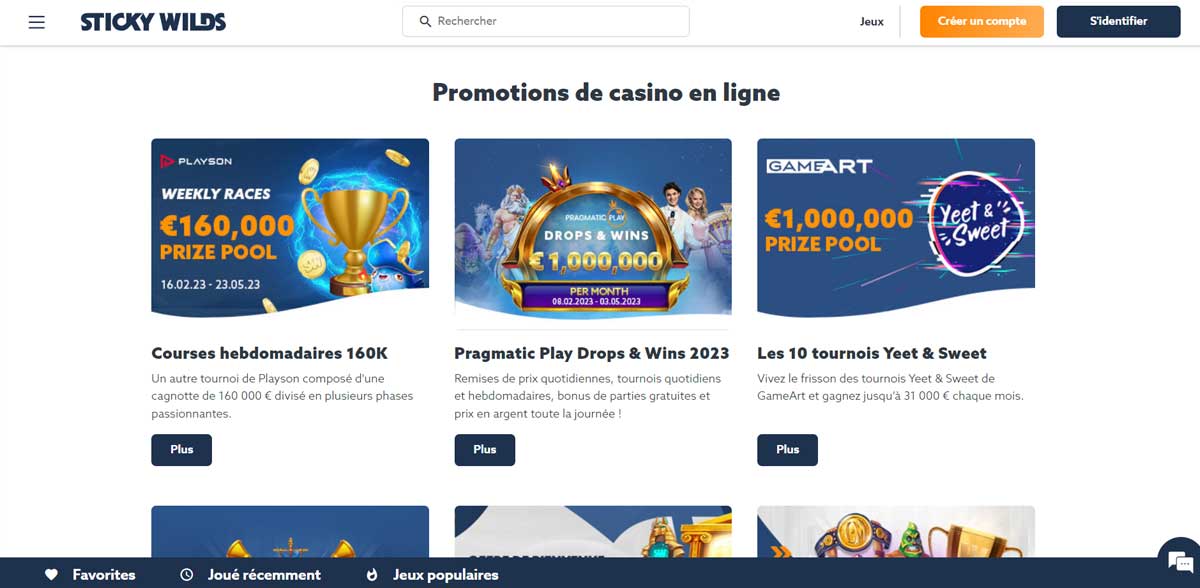Click the S'identifier button
1200x588 pixels.
1119,21
